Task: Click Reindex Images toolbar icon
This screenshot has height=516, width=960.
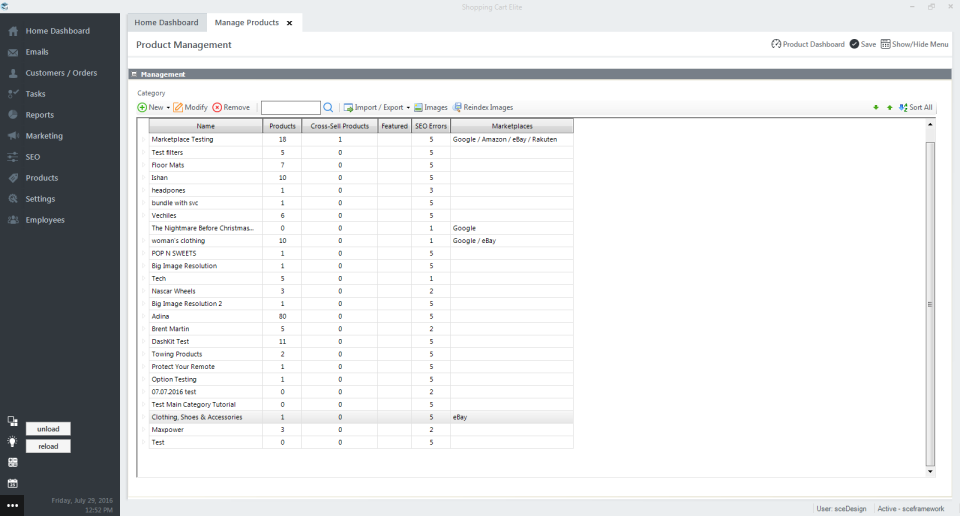Action: pyautogui.click(x=457, y=108)
